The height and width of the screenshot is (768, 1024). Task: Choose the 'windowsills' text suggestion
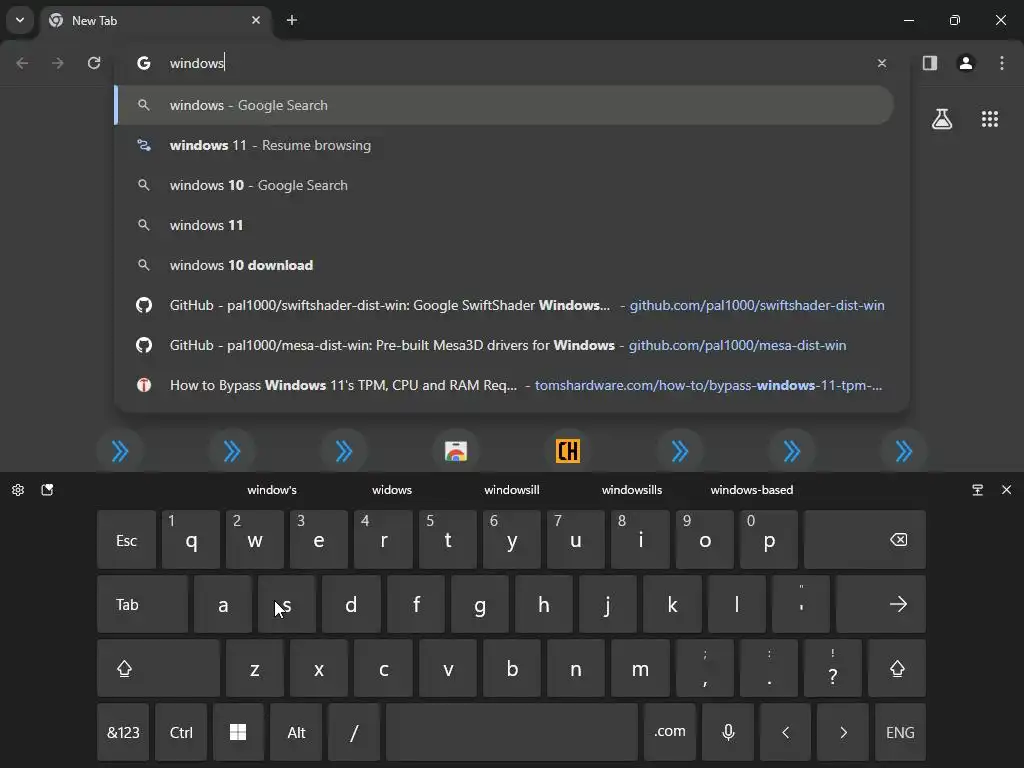pyautogui.click(x=632, y=490)
